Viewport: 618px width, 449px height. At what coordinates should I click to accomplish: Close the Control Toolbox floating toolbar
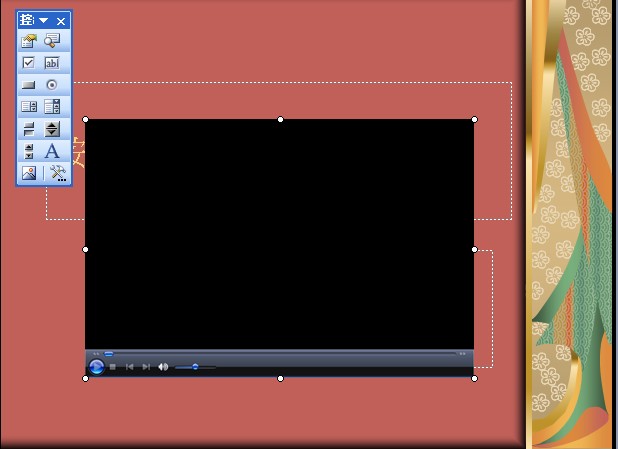61,21
